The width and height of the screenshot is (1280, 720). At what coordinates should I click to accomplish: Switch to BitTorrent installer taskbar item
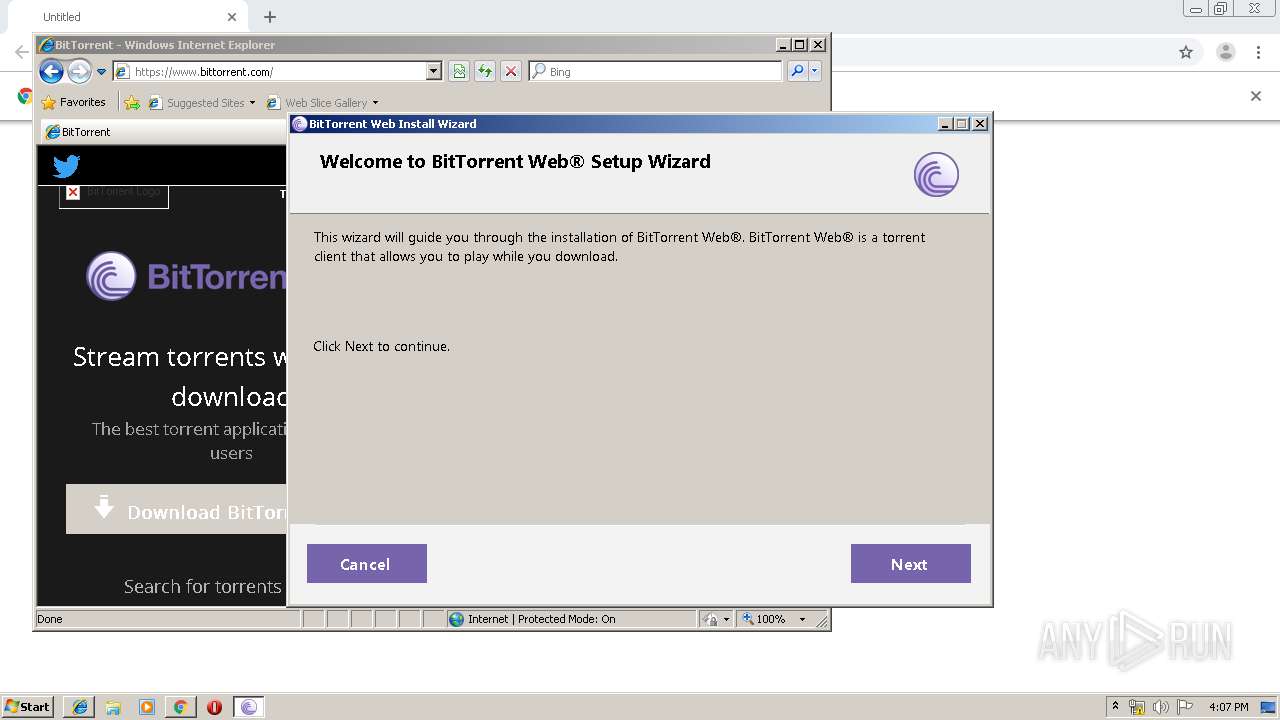(249, 707)
